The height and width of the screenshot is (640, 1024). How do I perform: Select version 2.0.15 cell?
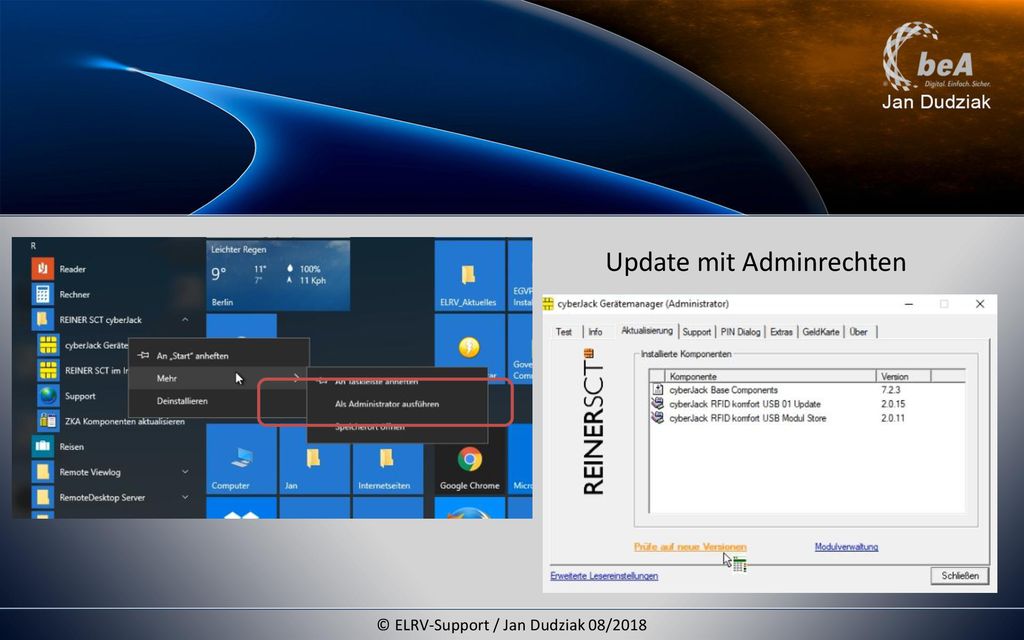[x=893, y=404]
